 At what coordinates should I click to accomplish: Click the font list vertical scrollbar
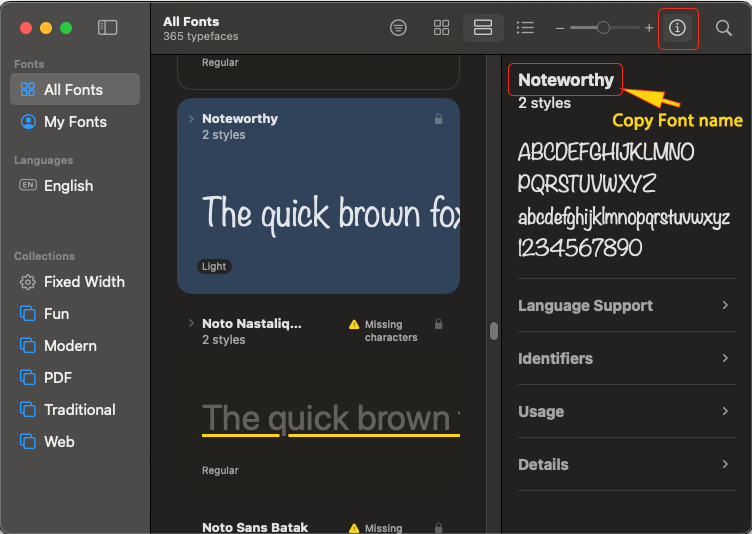coord(494,331)
